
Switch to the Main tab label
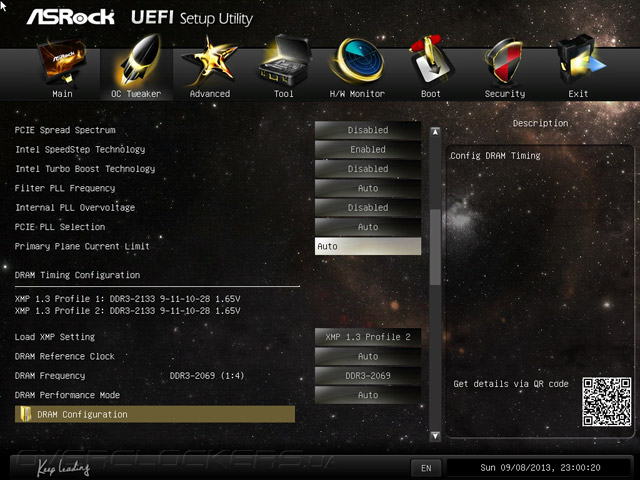tap(62, 94)
